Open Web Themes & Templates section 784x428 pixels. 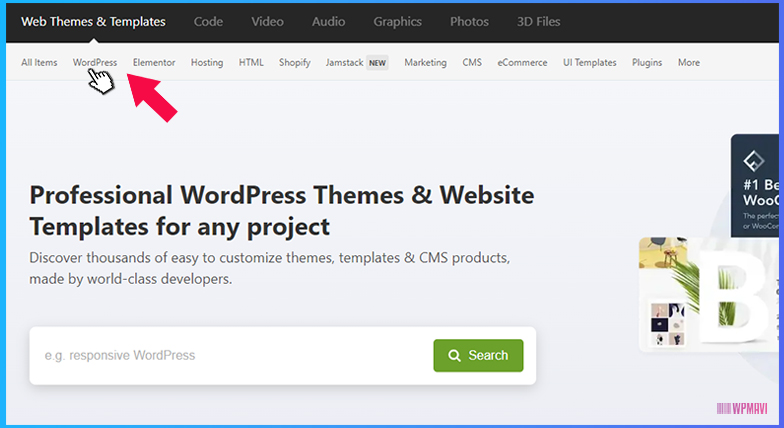point(93,22)
